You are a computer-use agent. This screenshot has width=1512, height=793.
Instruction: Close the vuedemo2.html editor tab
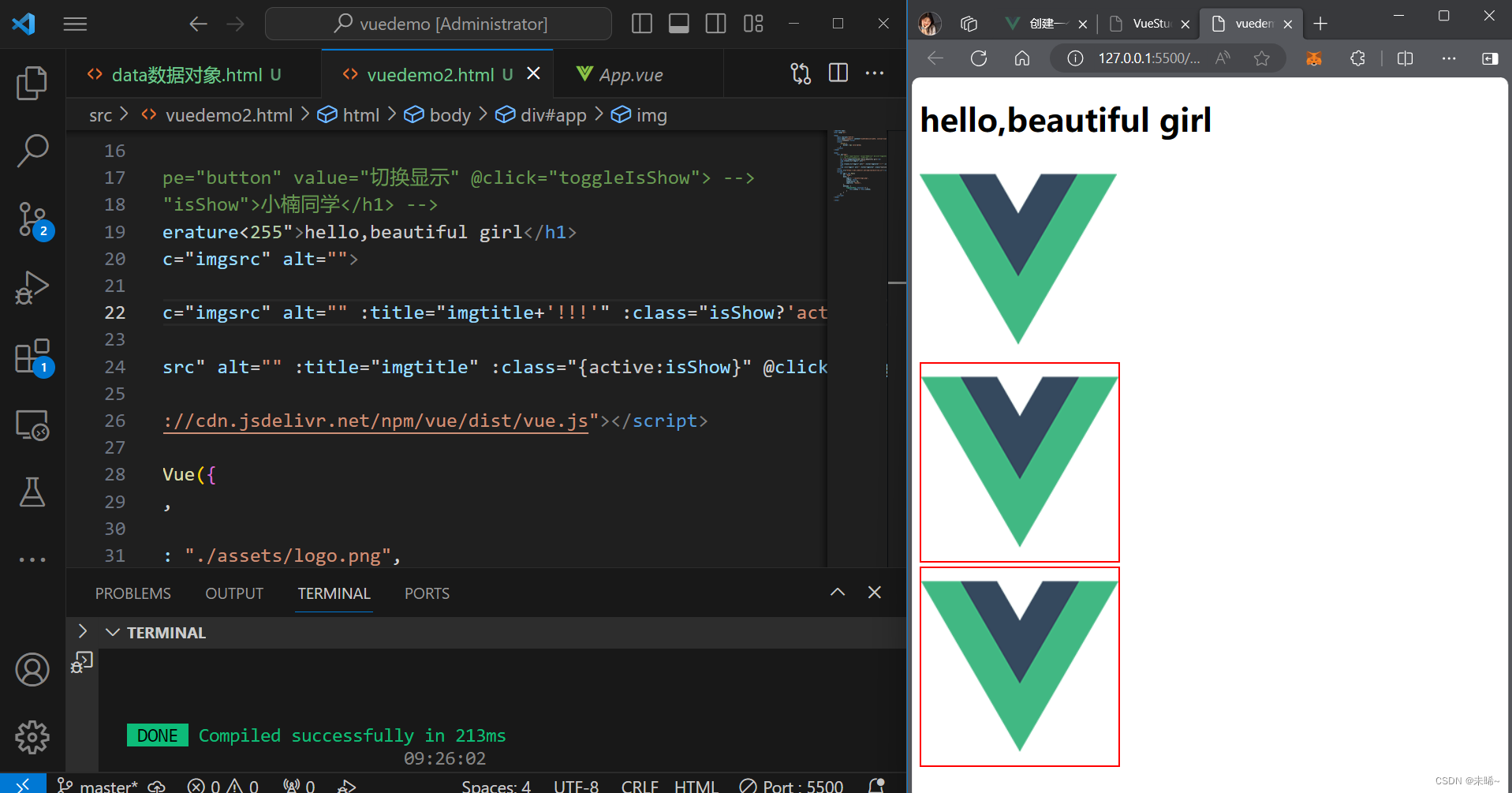tap(533, 73)
